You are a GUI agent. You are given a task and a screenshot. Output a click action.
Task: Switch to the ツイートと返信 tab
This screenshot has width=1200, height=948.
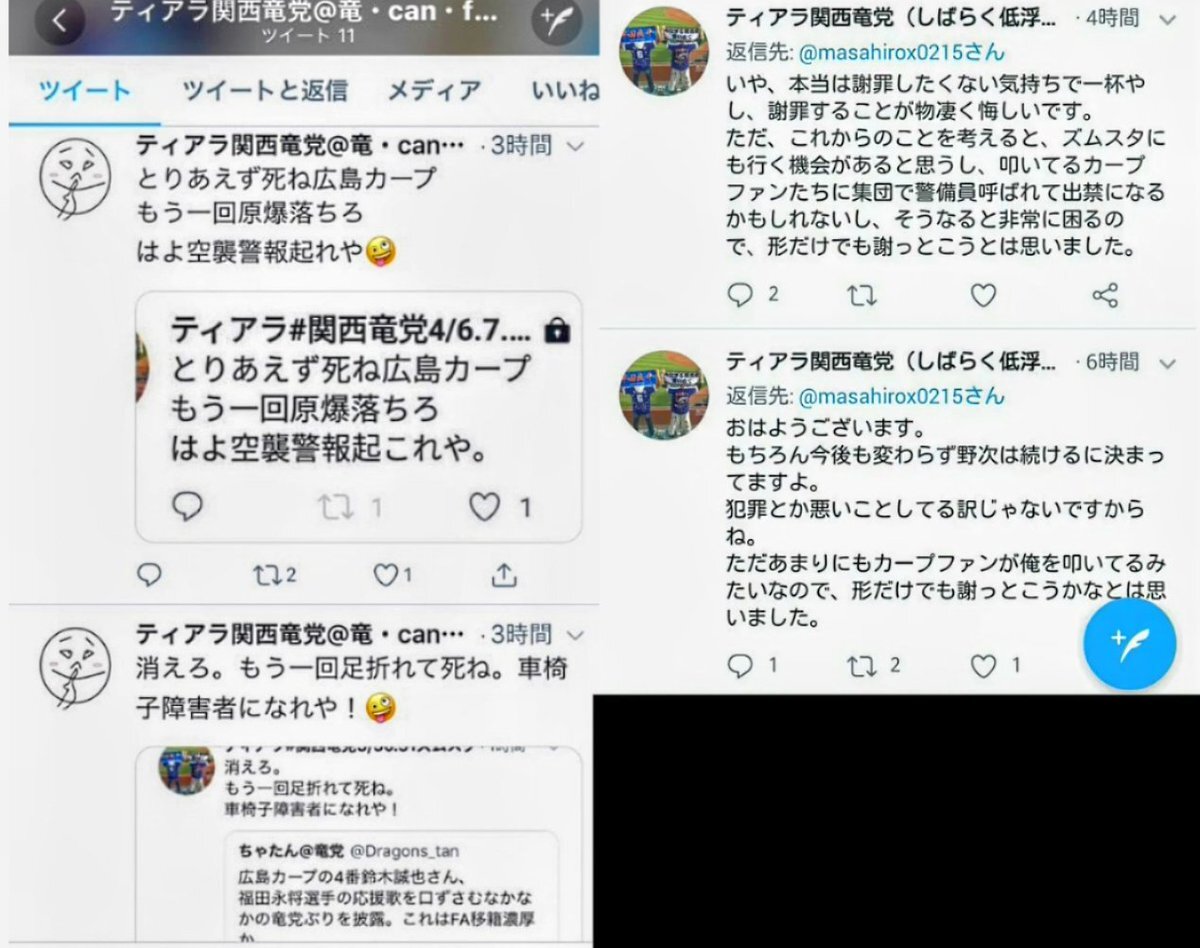(265, 91)
